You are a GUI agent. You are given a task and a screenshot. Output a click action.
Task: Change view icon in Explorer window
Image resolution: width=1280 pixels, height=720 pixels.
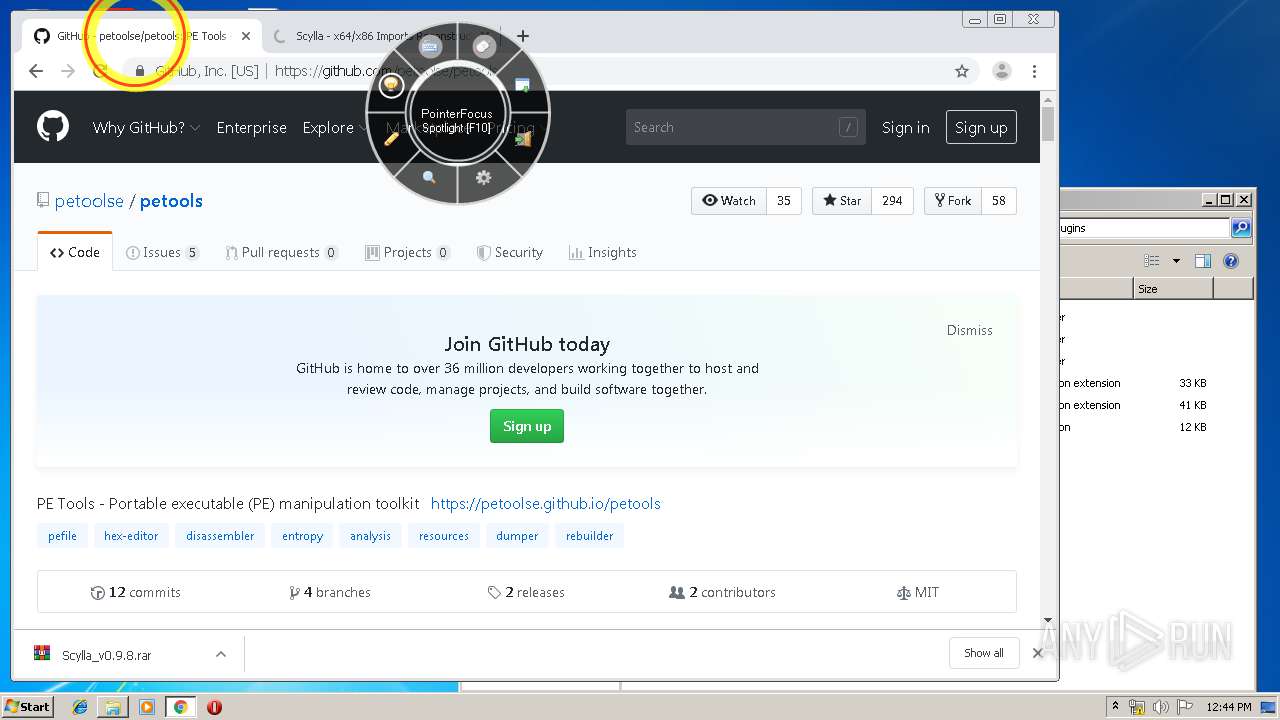click(1152, 261)
